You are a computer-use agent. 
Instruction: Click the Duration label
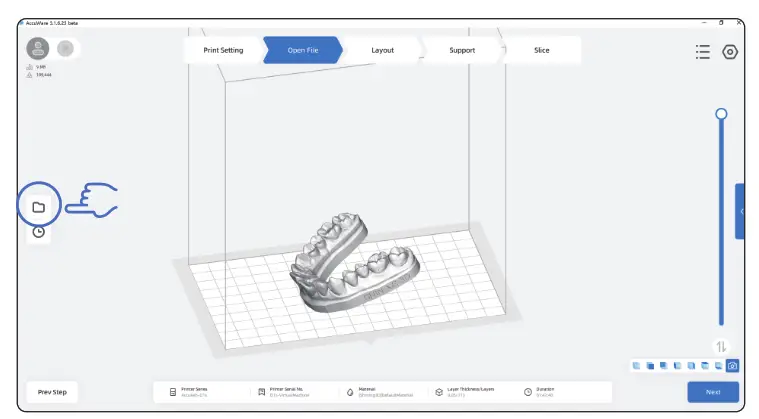545,389
